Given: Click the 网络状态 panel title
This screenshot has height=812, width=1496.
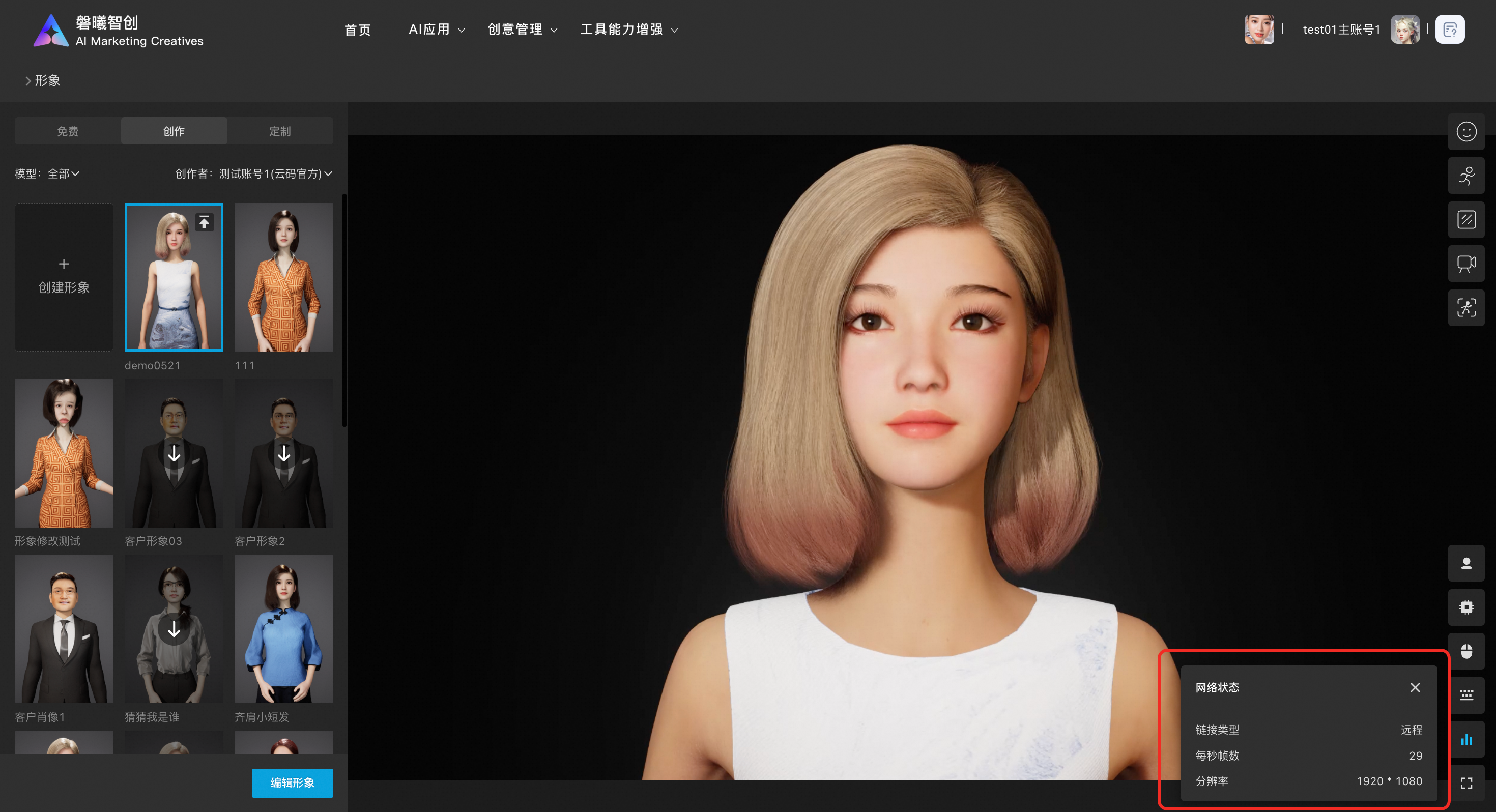Looking at the screenshot, I should click(1217, 688).
